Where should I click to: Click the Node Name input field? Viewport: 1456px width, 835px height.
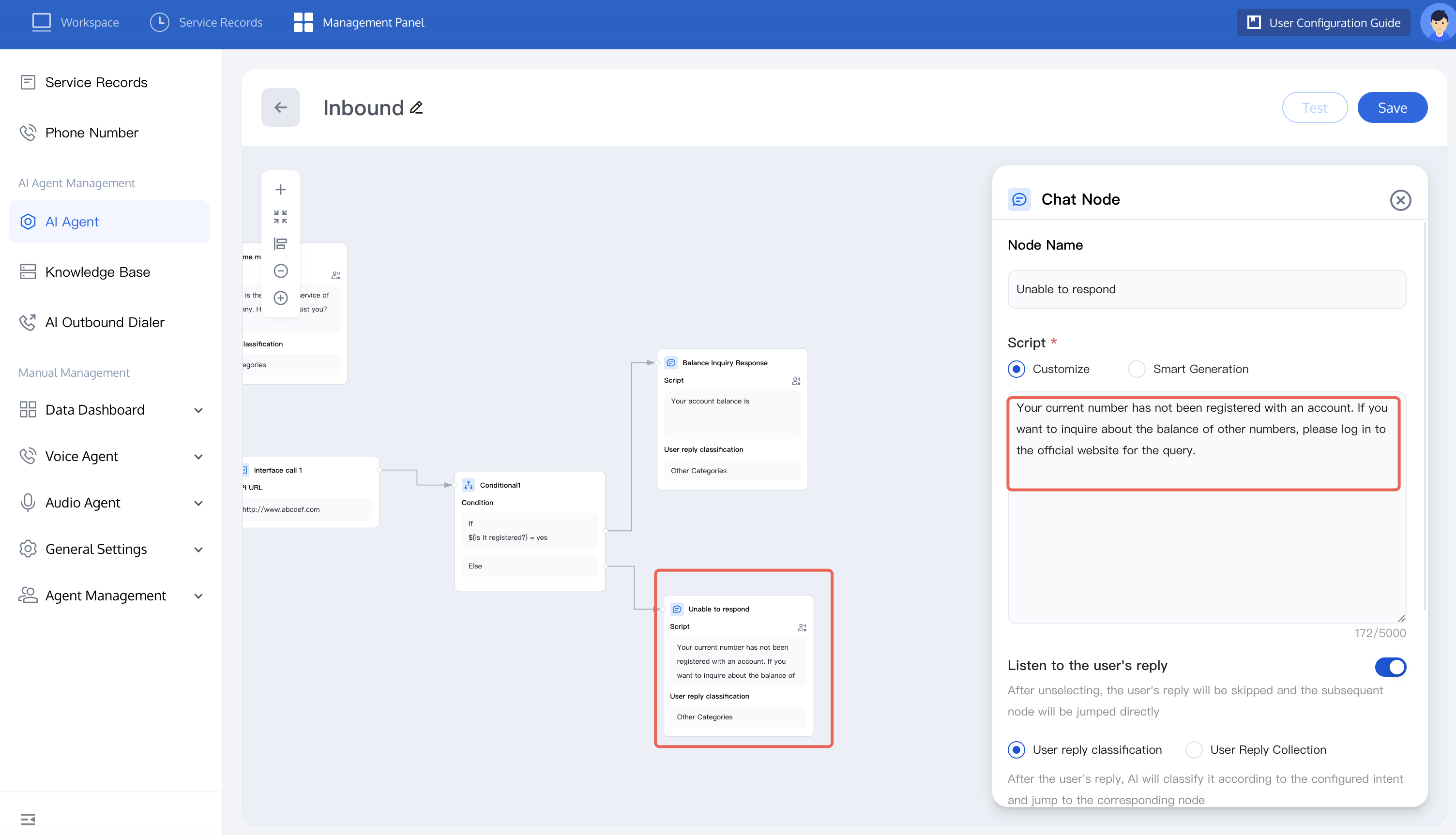click(x=1206, y=289)
